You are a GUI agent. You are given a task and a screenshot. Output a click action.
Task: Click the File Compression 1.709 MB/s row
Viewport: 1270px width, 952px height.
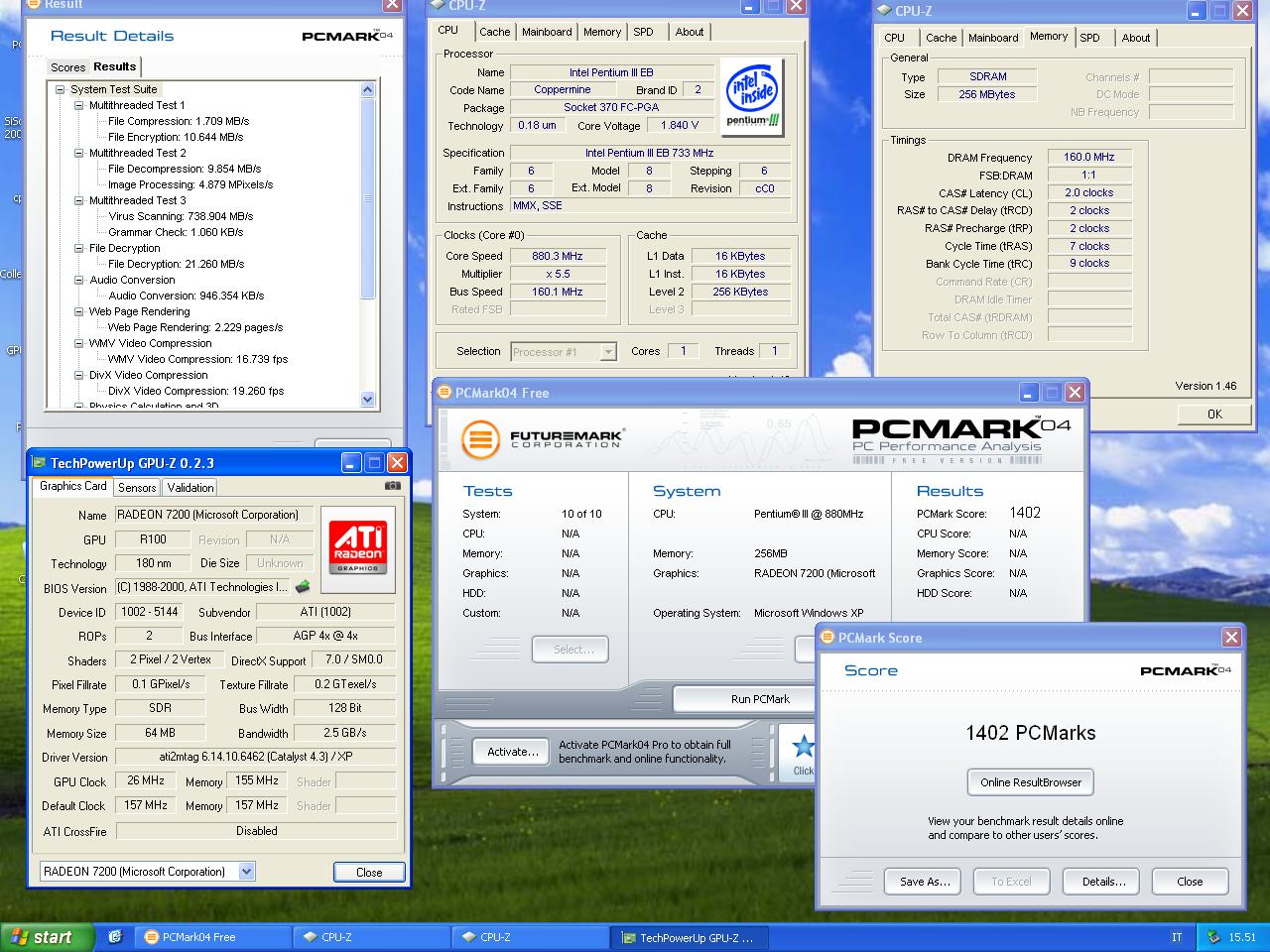point(179,121)
